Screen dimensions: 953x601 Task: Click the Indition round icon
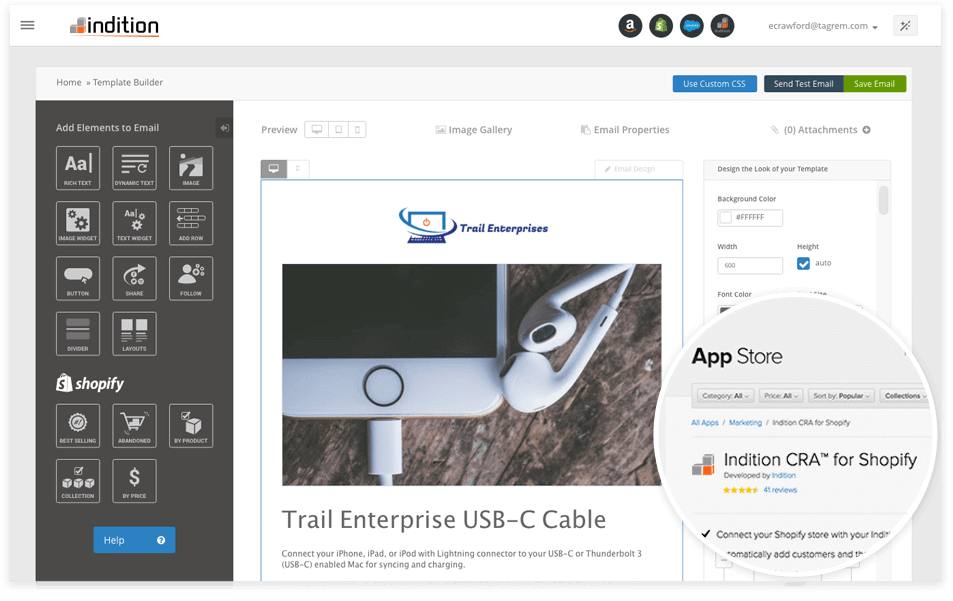pos(722,26)
